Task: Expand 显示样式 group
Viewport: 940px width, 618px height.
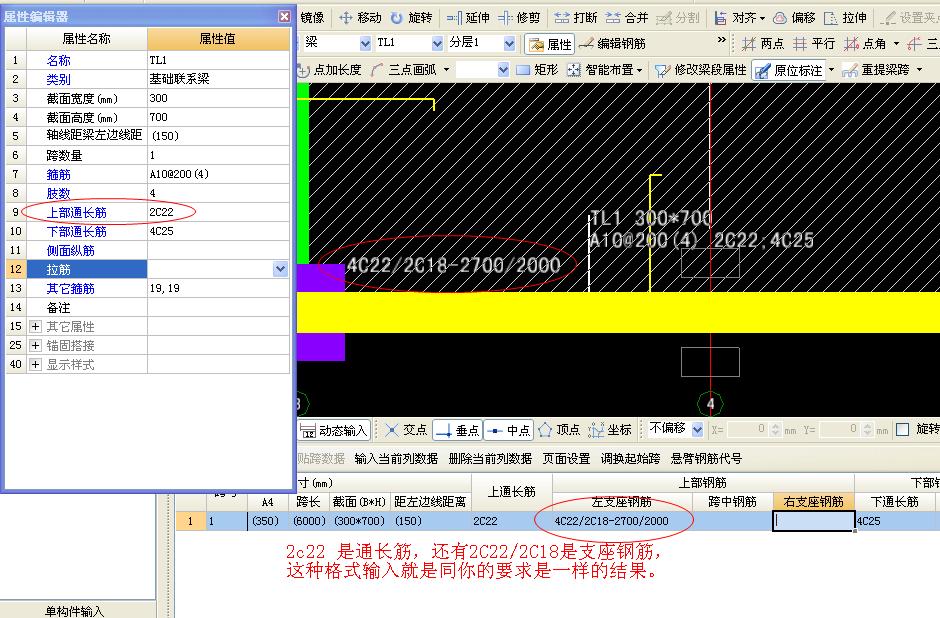Action: coord(35,364)
